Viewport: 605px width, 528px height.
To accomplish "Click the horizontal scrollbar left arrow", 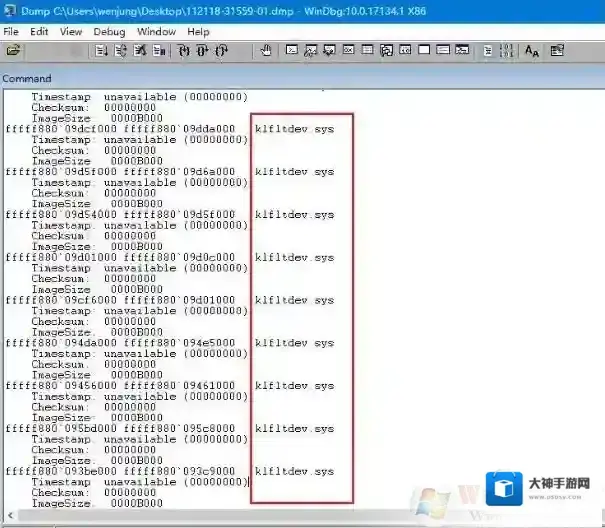I will (x=10, y=515).
